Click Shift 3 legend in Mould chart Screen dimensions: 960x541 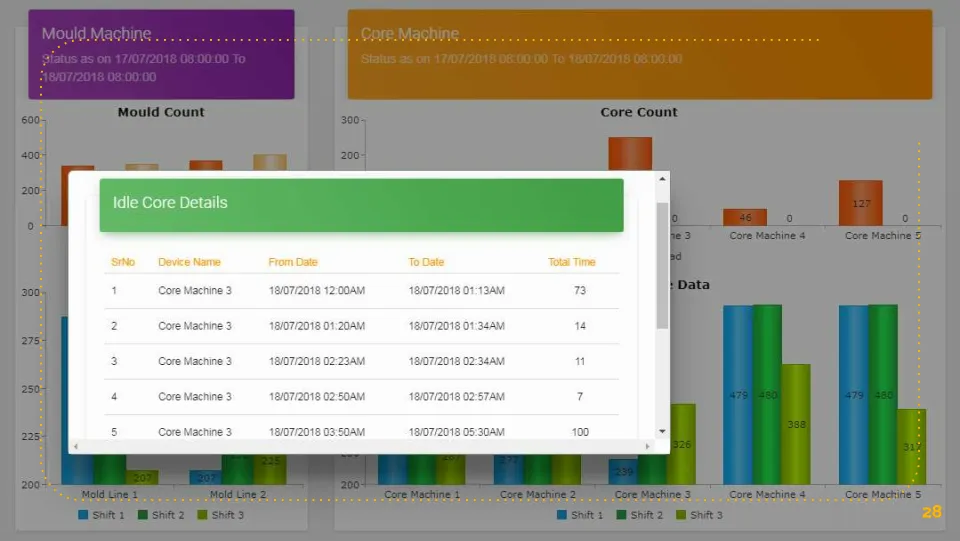click(x=220, y=515)
